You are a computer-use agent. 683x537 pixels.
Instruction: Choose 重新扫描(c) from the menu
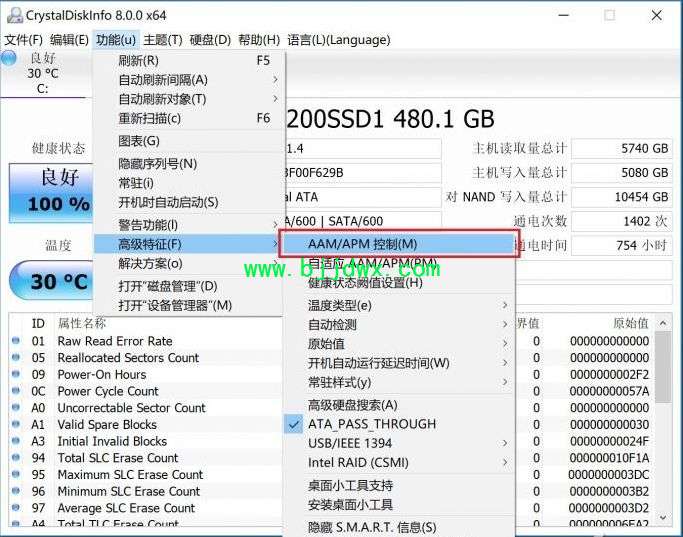[189, 118]
